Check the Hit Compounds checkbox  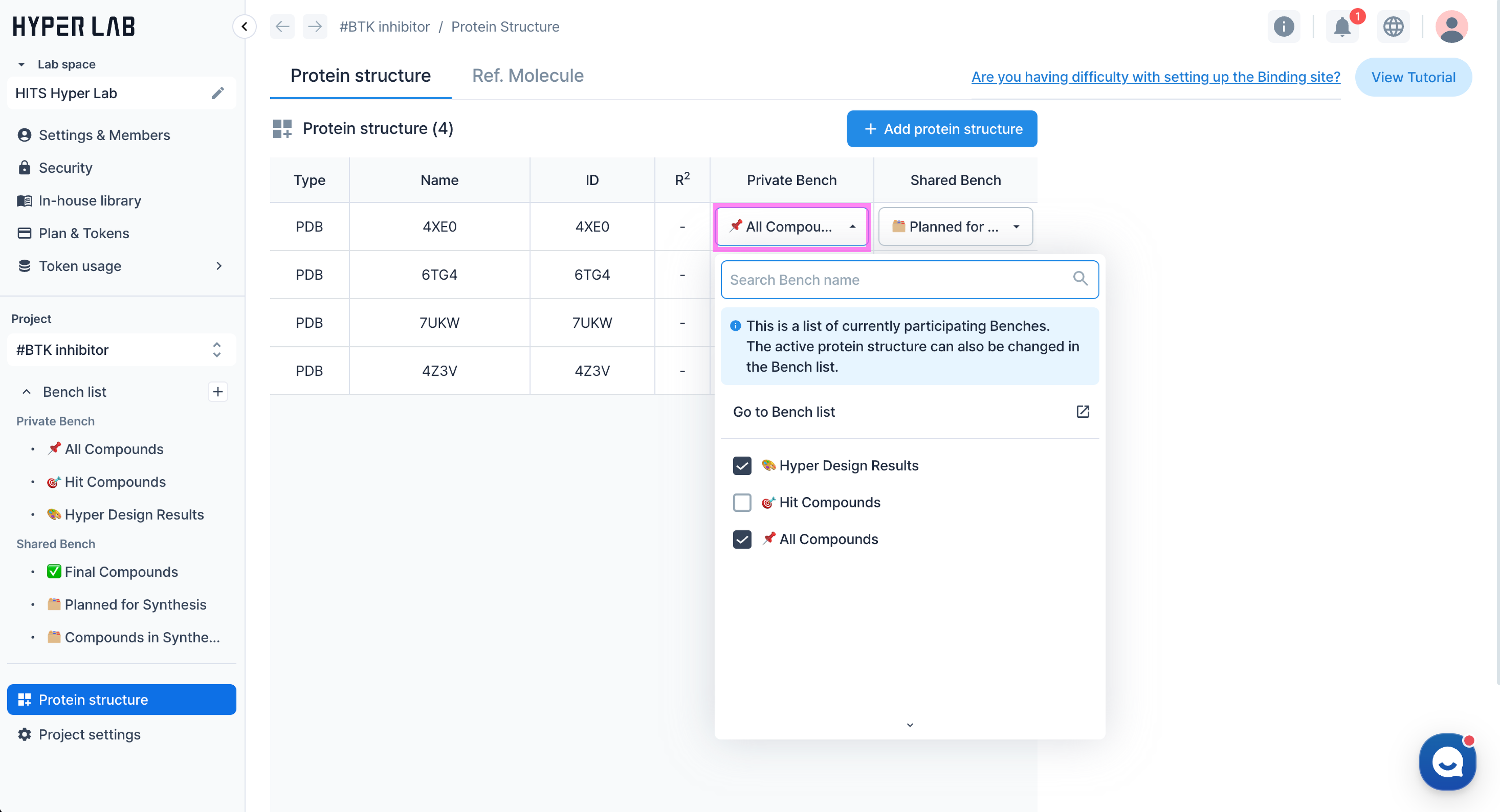coord(742,502)
